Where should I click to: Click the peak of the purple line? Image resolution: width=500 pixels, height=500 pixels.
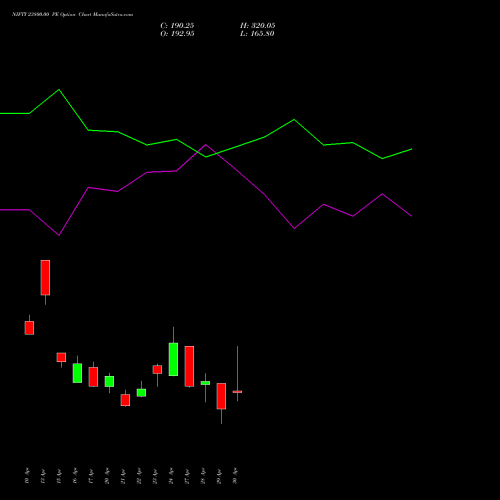(x=205, y=145)
